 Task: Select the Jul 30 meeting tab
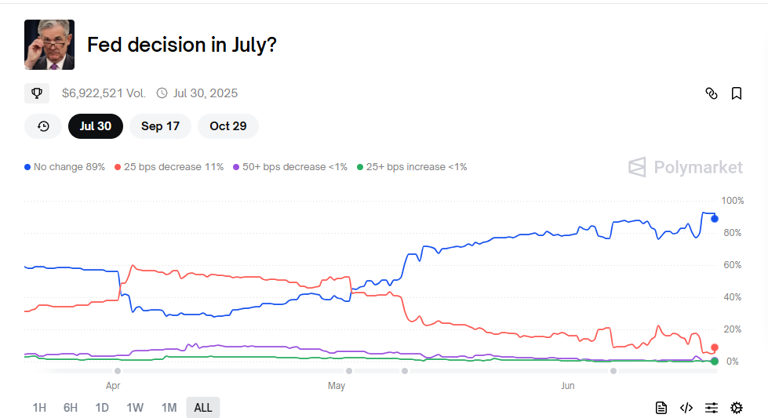coord(96,126)
